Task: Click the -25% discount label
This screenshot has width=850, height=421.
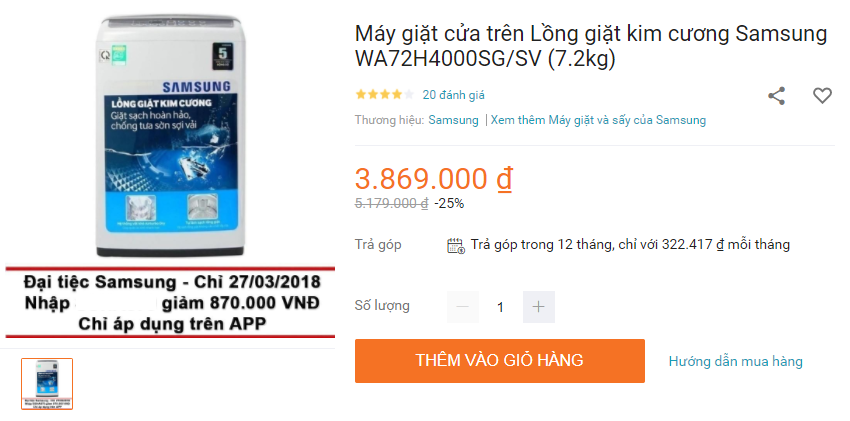Action: (x=449, y=204)
